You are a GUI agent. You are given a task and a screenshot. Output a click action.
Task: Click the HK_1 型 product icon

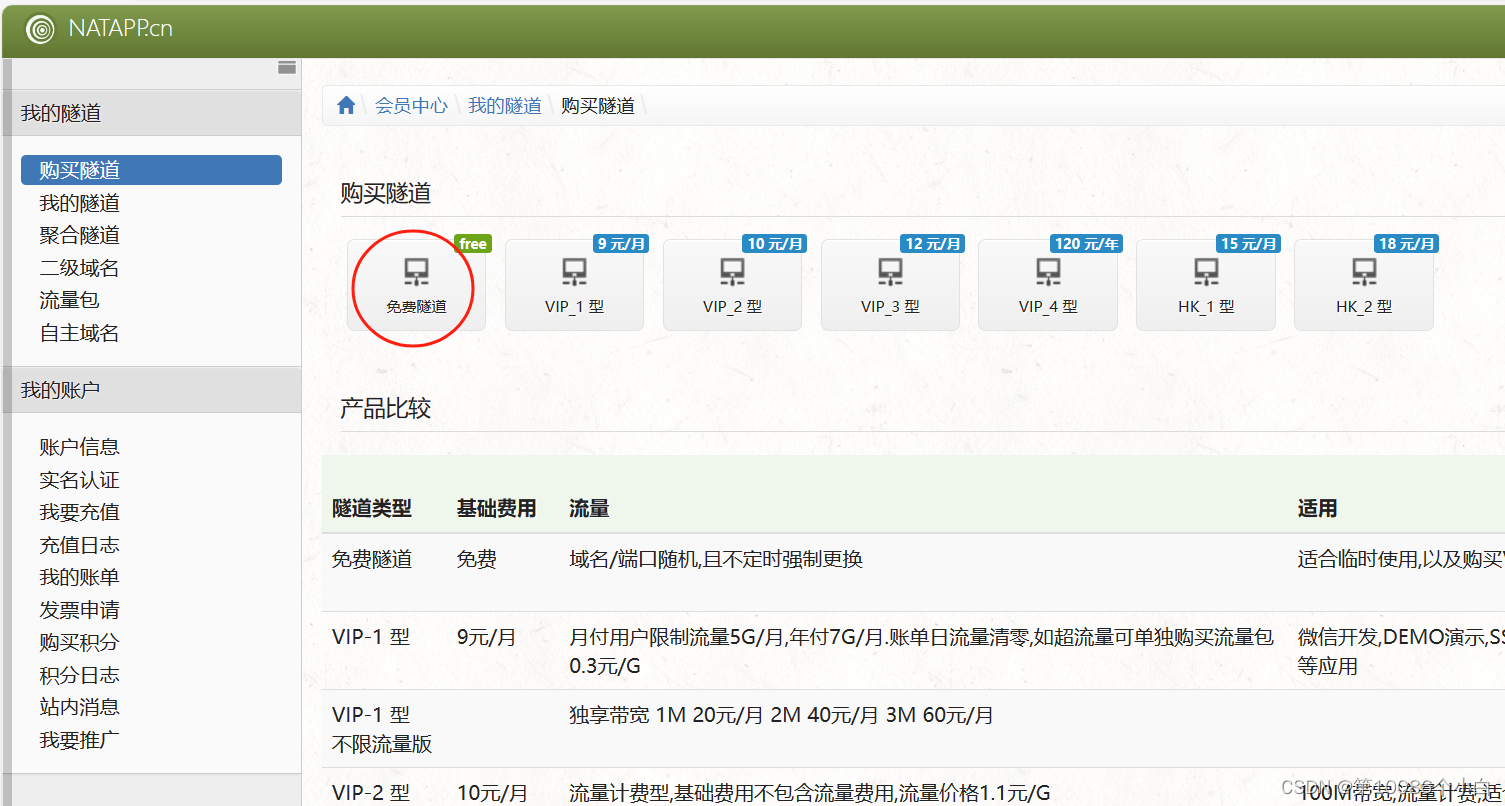tap(1205, 271)
